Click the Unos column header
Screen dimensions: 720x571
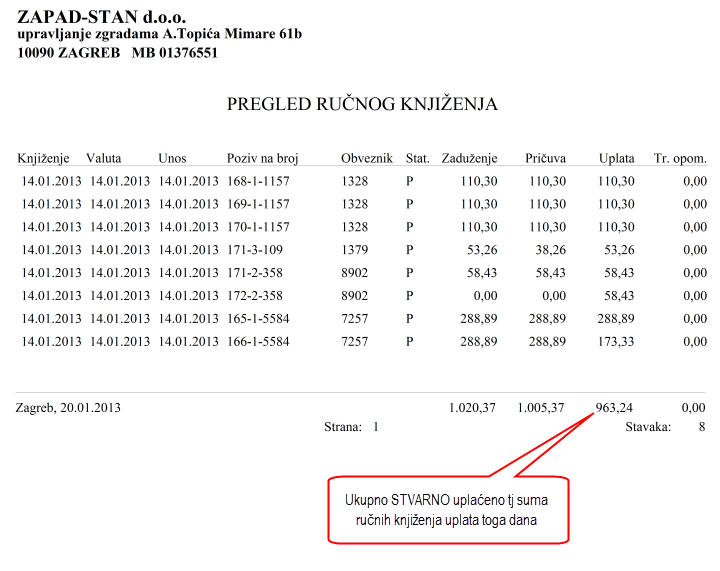172,158
